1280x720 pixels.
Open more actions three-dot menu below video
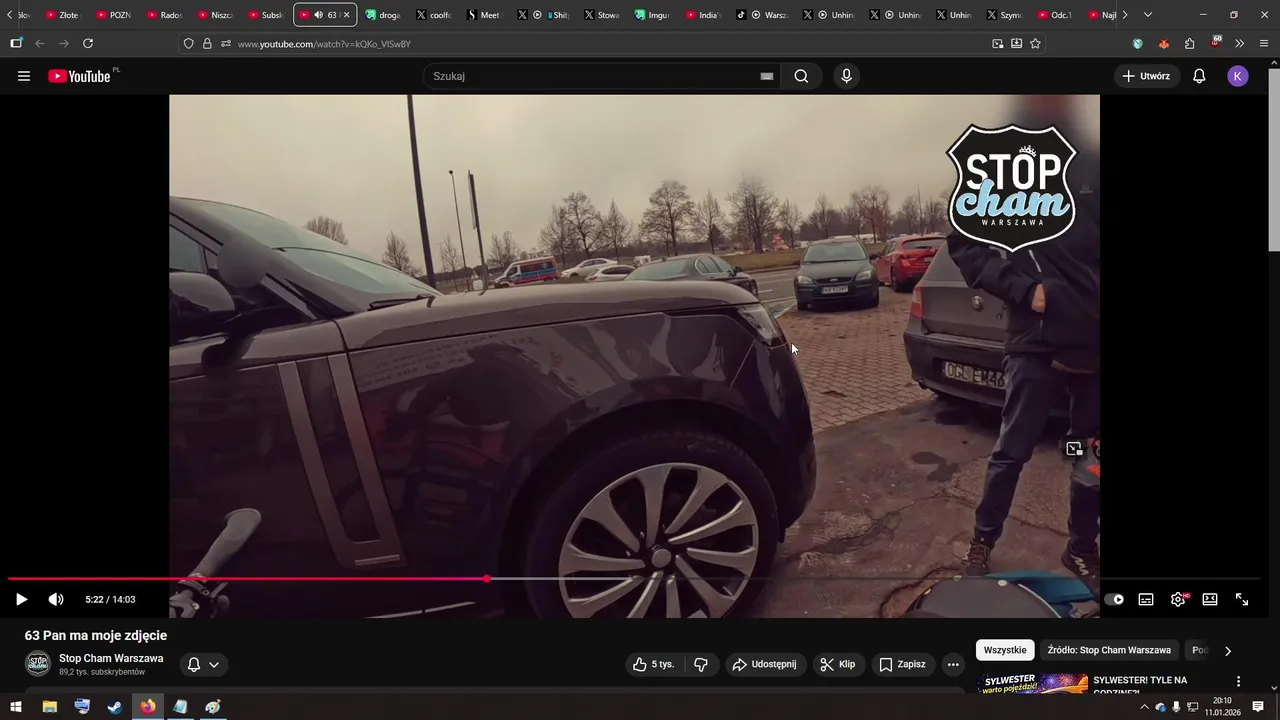pos(953,664)
